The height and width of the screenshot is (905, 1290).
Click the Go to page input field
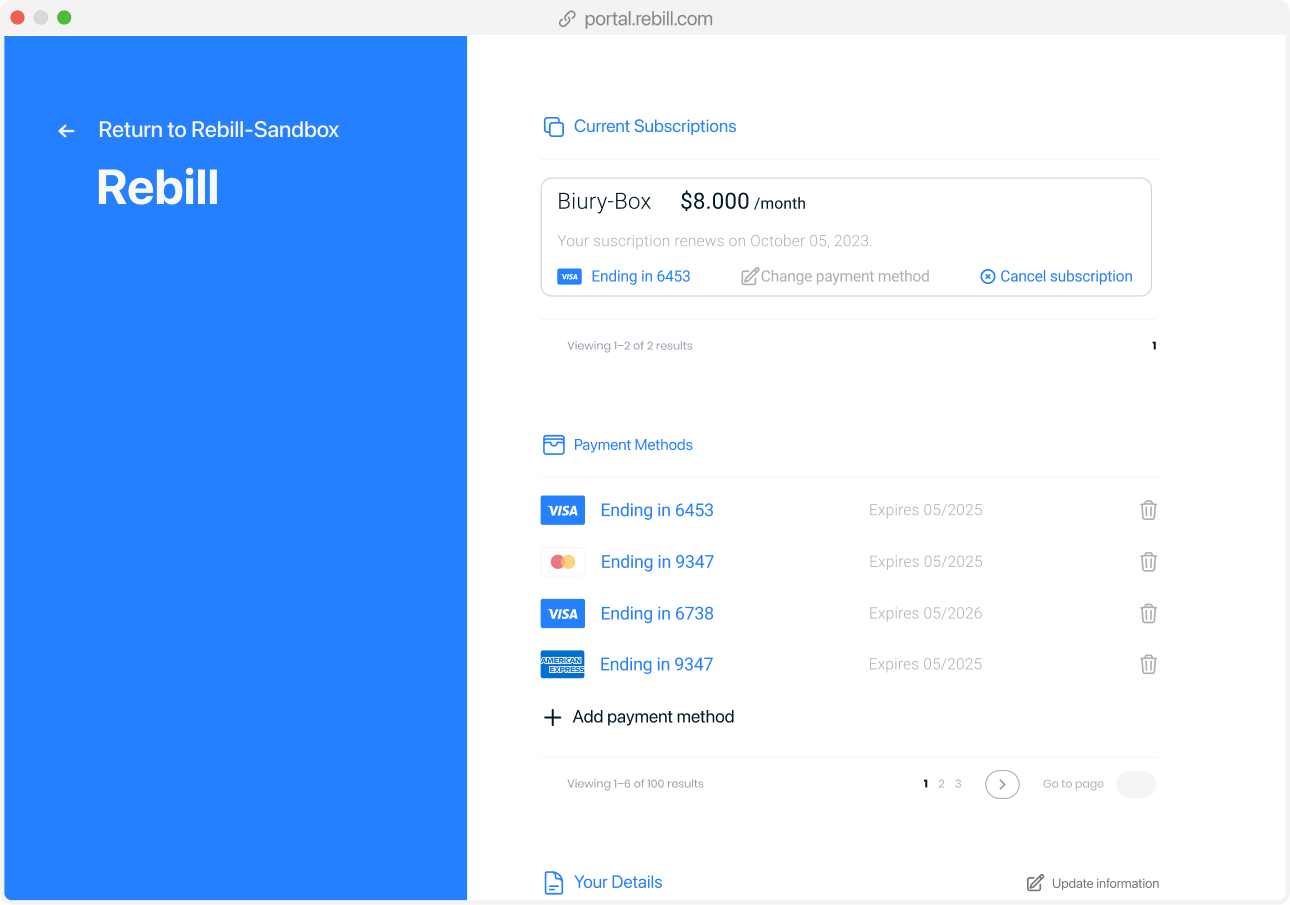[x=1135, y=784]
